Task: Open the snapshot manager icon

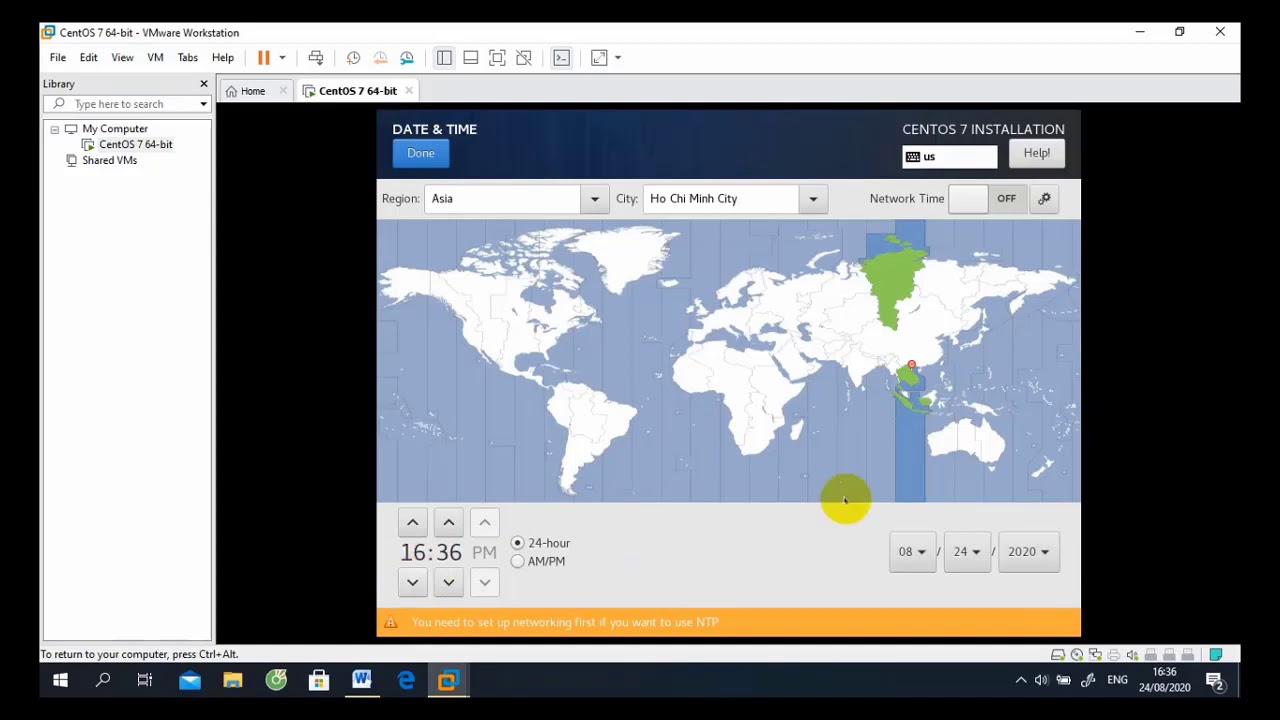Action: [x=407, y=58]
